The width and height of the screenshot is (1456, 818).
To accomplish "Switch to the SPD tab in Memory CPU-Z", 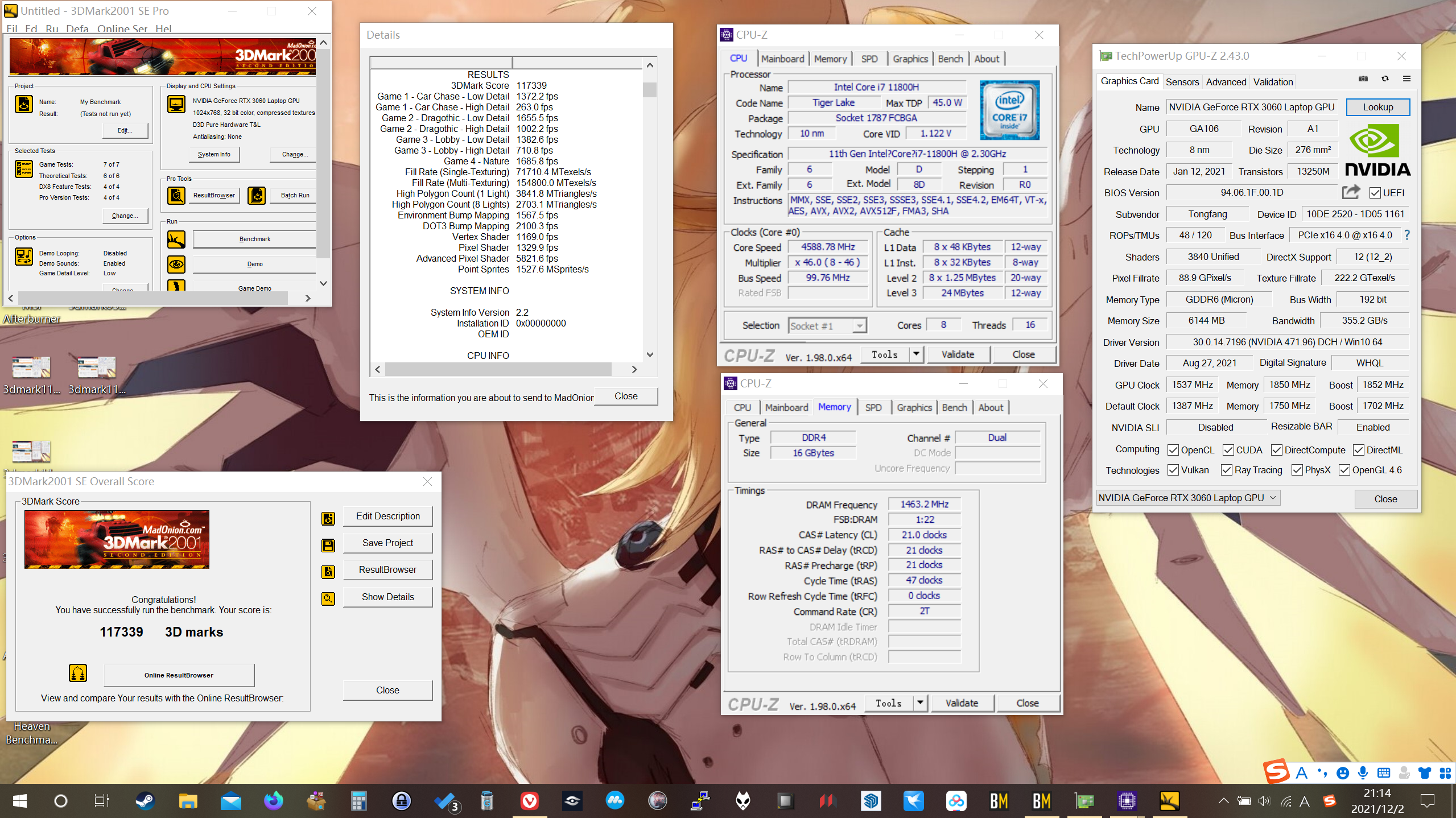I will (873, 407).
